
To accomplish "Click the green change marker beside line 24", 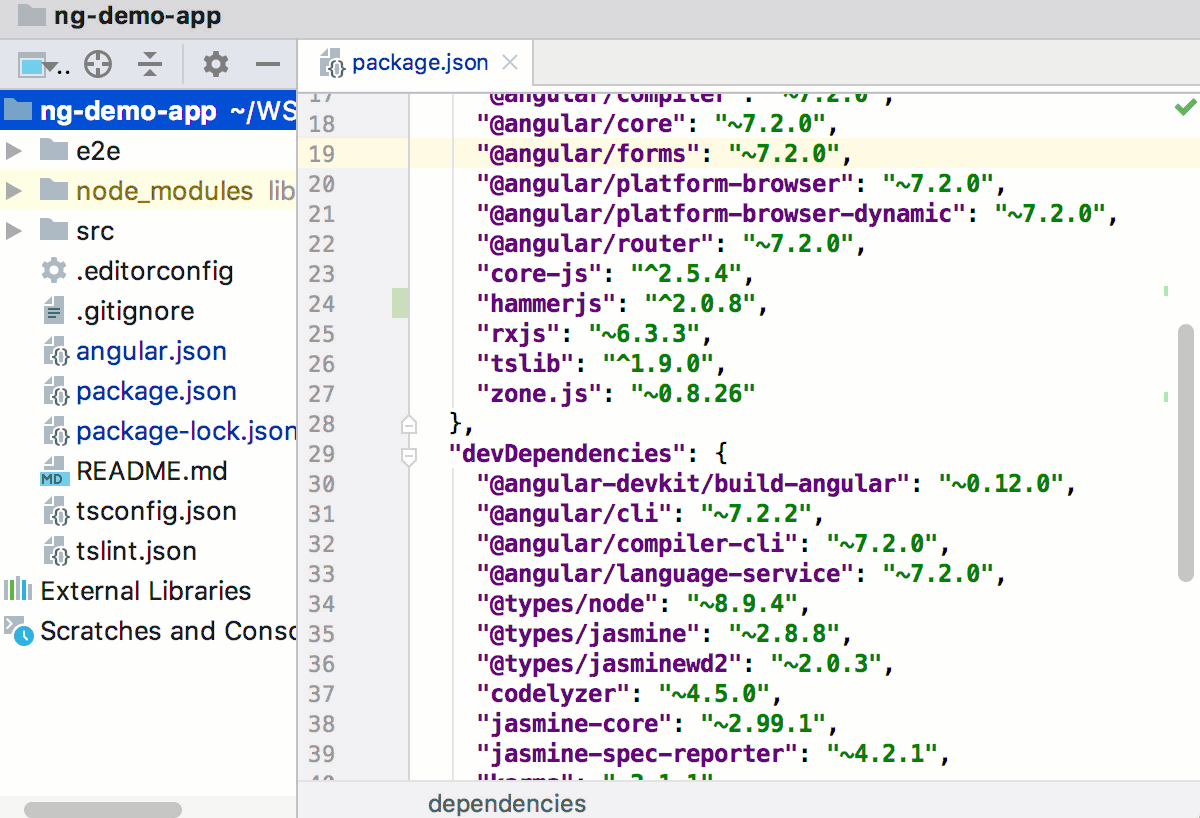I will tap(400, 303).
